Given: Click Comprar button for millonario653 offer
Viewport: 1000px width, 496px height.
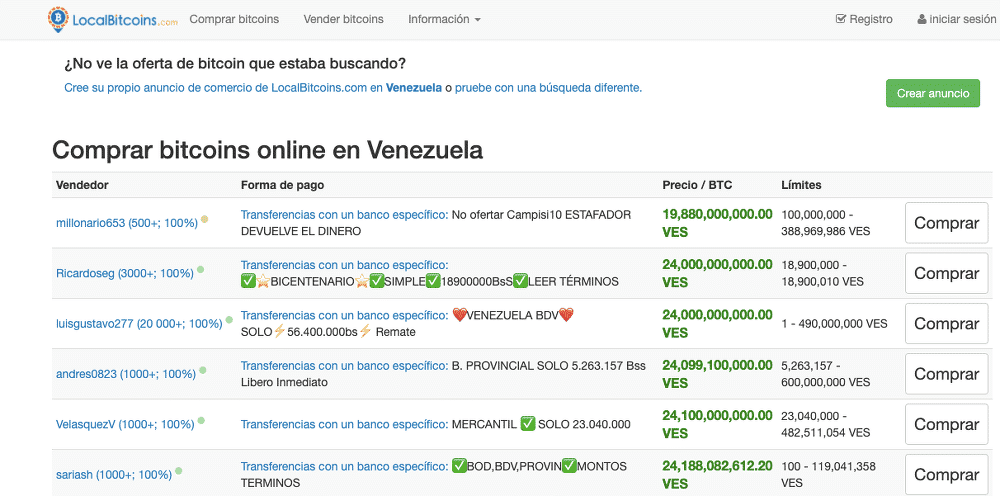Looking at the screenshot, I should (946, 223).
